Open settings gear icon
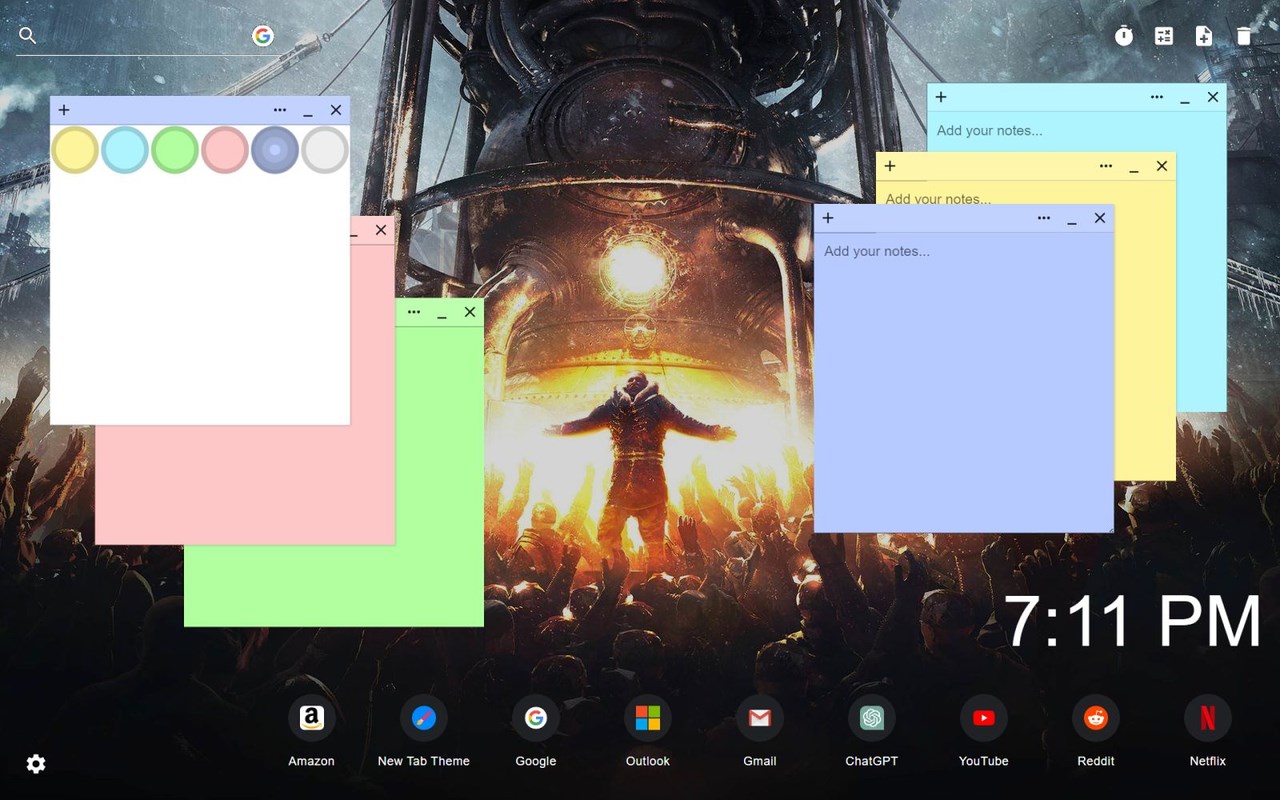 [x=36, y=764]
